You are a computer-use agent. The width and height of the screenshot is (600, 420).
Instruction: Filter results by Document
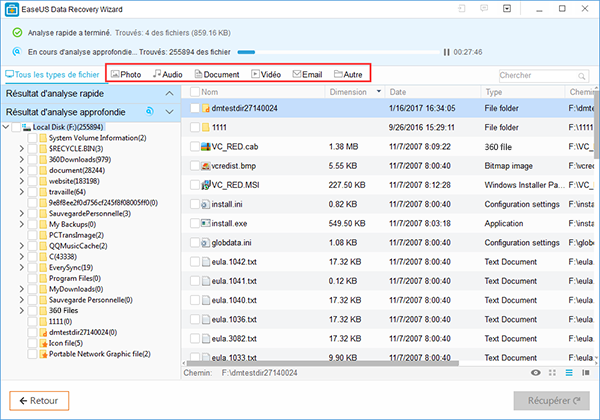pyautogui.click(x=217, y=74)
